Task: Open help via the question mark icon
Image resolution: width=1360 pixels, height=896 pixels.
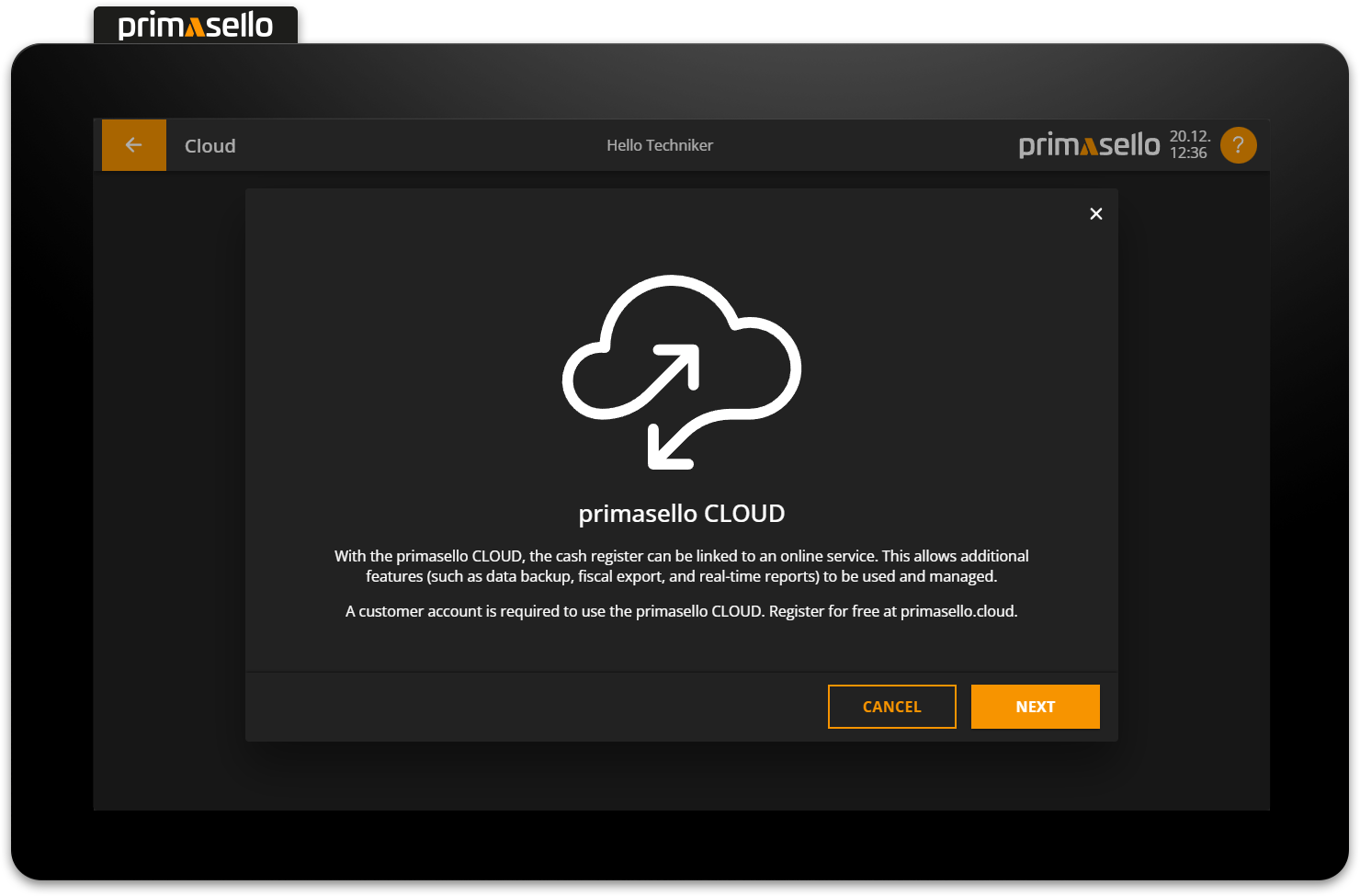Action: point(1238,145)
